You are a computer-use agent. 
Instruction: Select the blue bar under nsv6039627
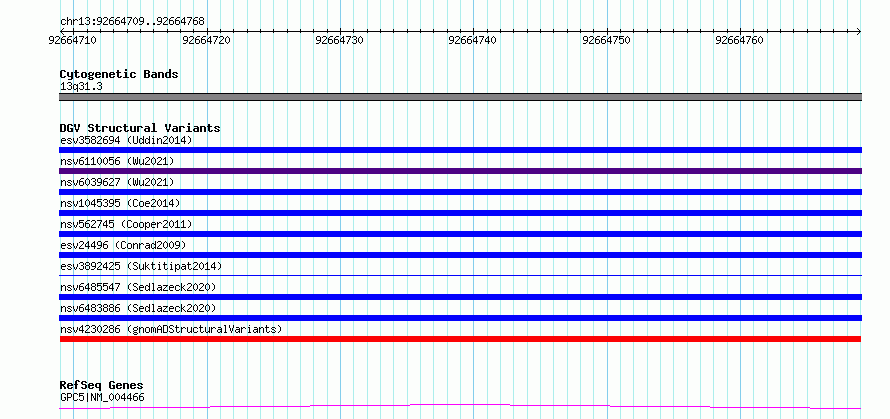[x=460, y=192]
